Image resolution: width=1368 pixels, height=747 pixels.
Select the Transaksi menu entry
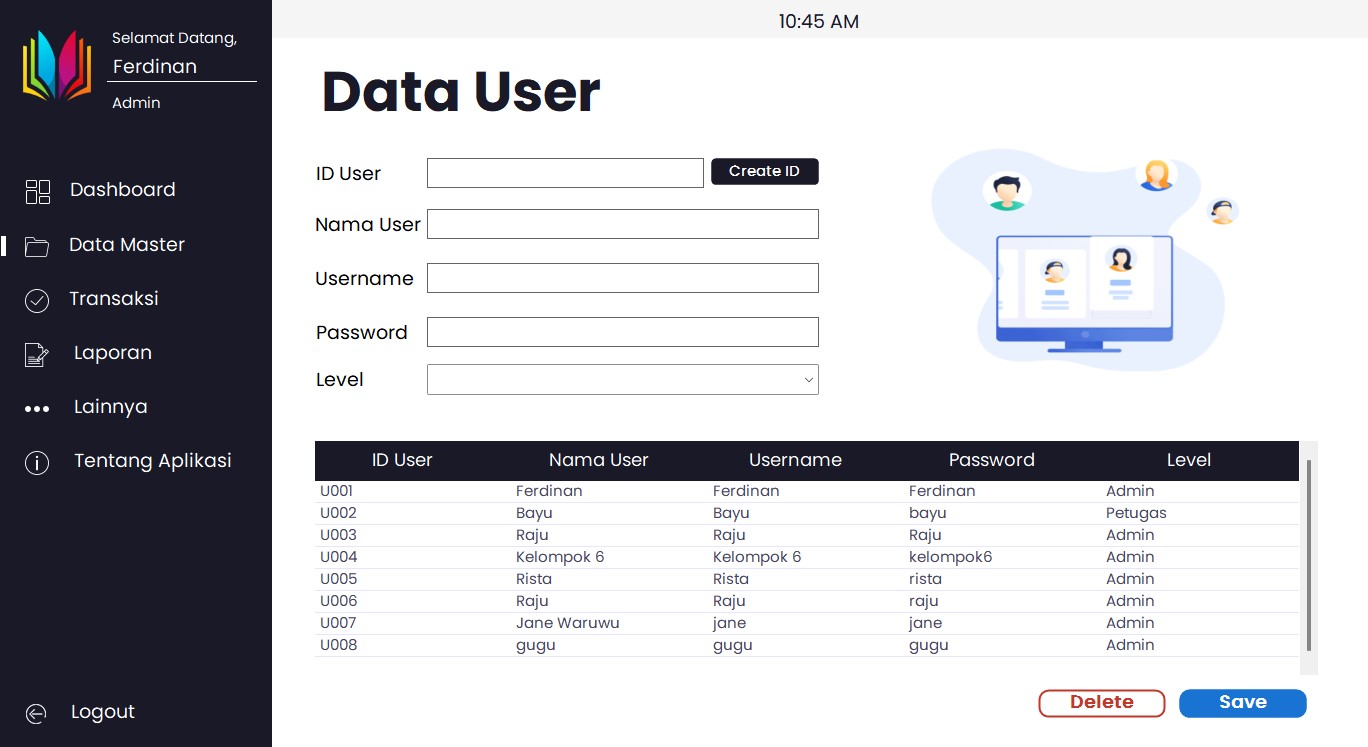(x=114, y=299)
